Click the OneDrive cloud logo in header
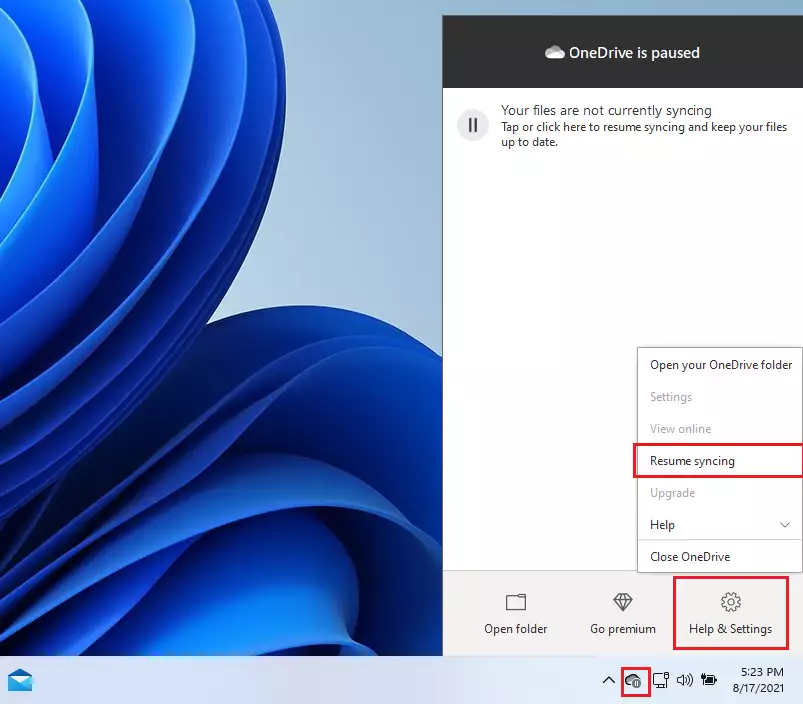 click(x=555, y=52)
